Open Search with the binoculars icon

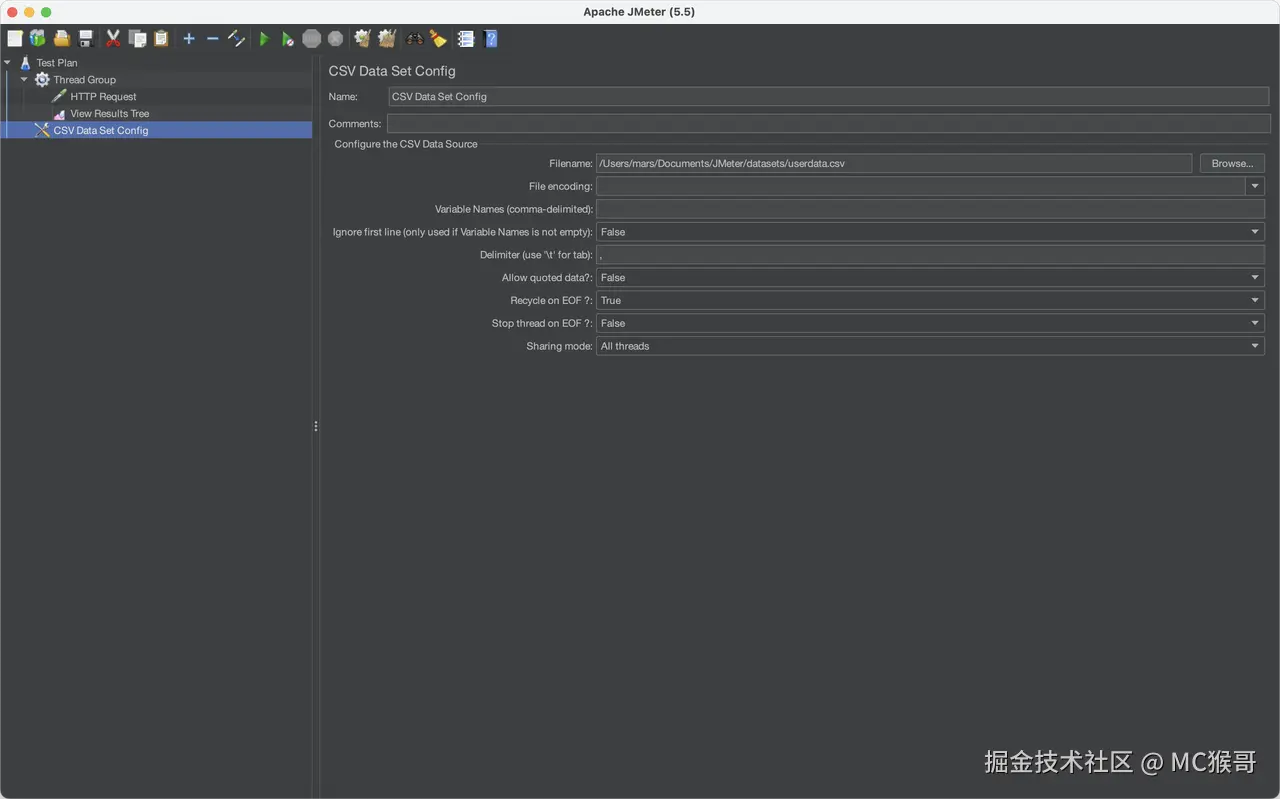click(414, 39)
